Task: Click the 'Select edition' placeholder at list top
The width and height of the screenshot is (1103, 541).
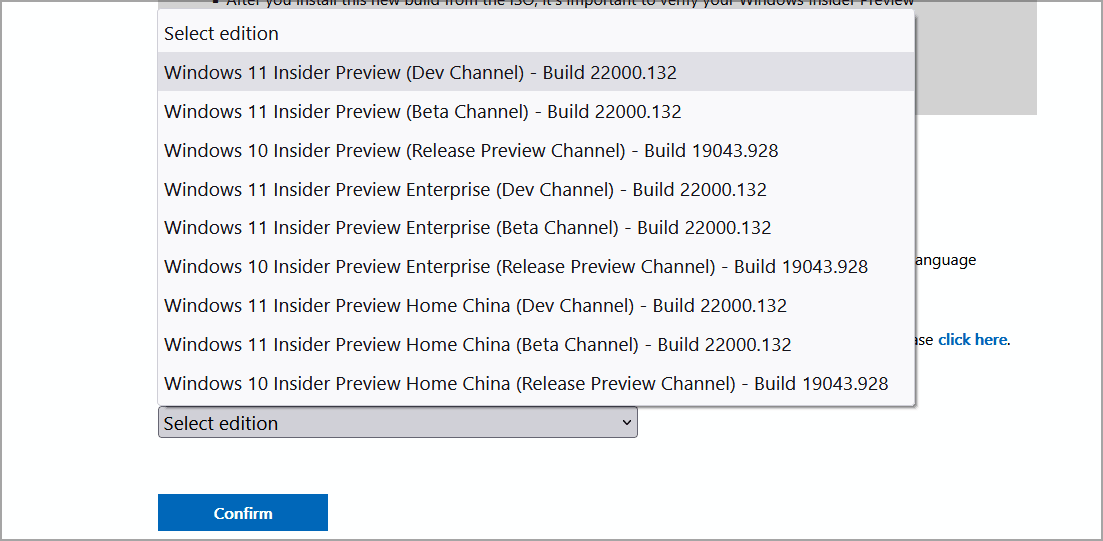Action: tap(221, 34)
